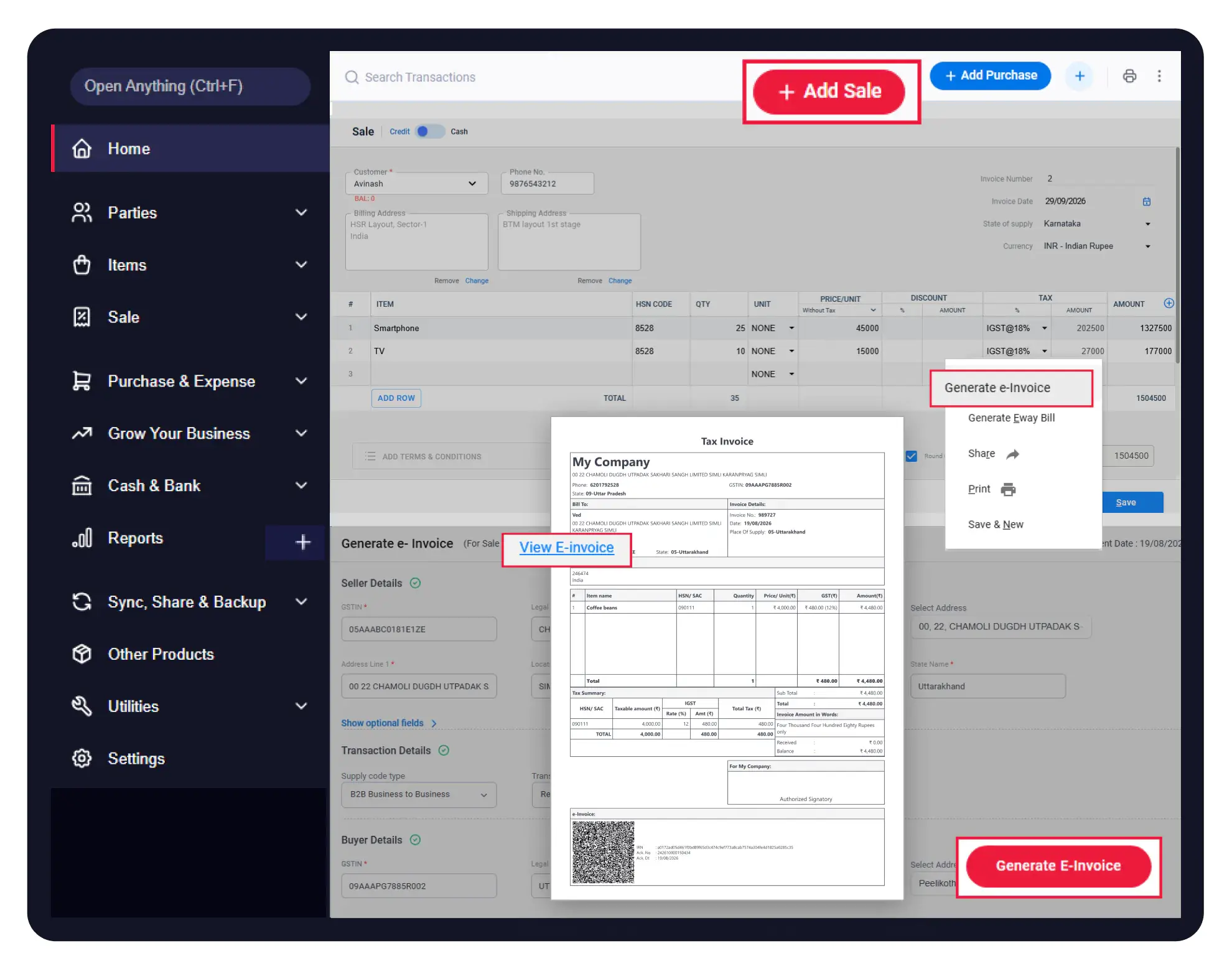Click the add column plus icon beside AMOUNT

tap(1169, 303)
